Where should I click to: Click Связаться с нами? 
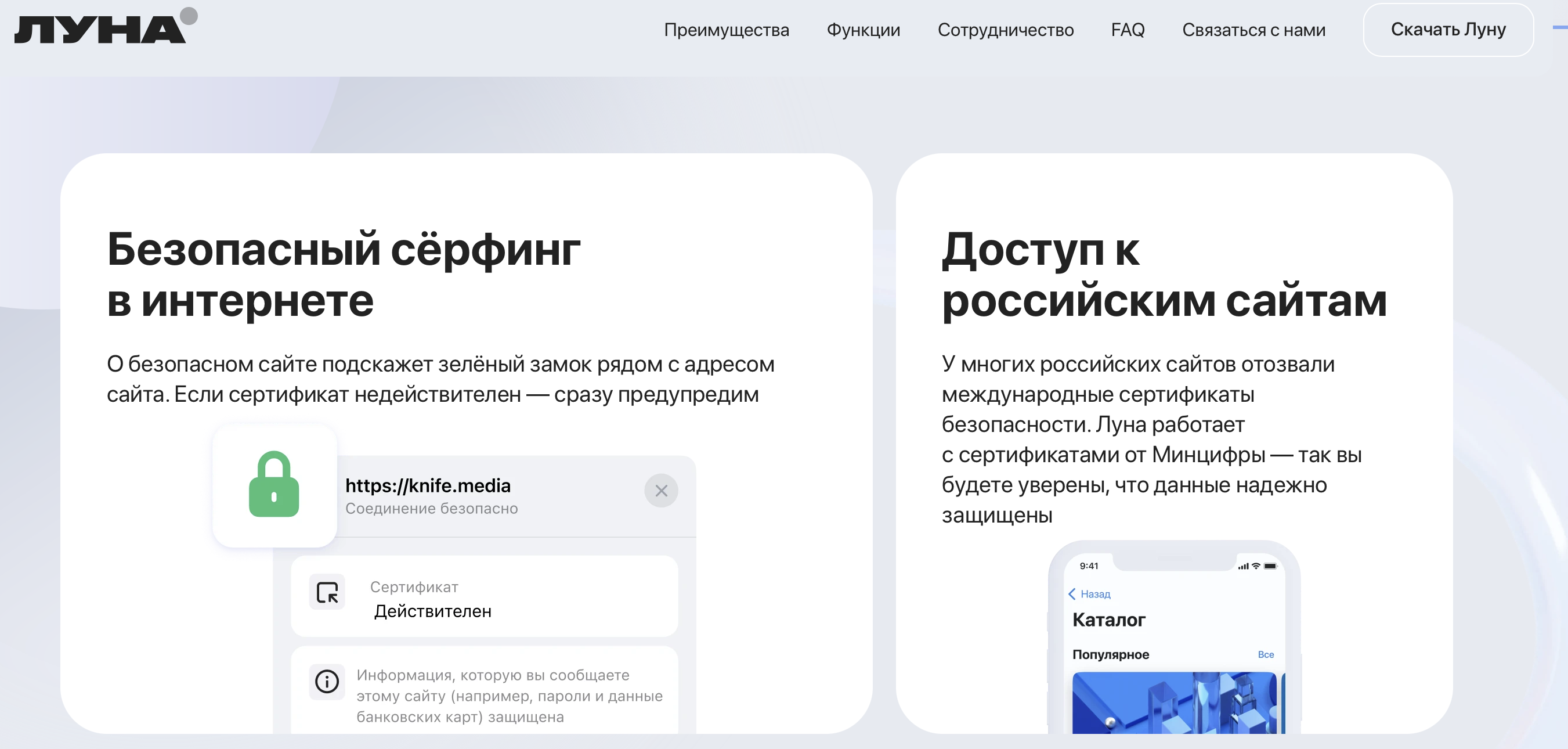pyautogui.click(x=1254, y=30)
